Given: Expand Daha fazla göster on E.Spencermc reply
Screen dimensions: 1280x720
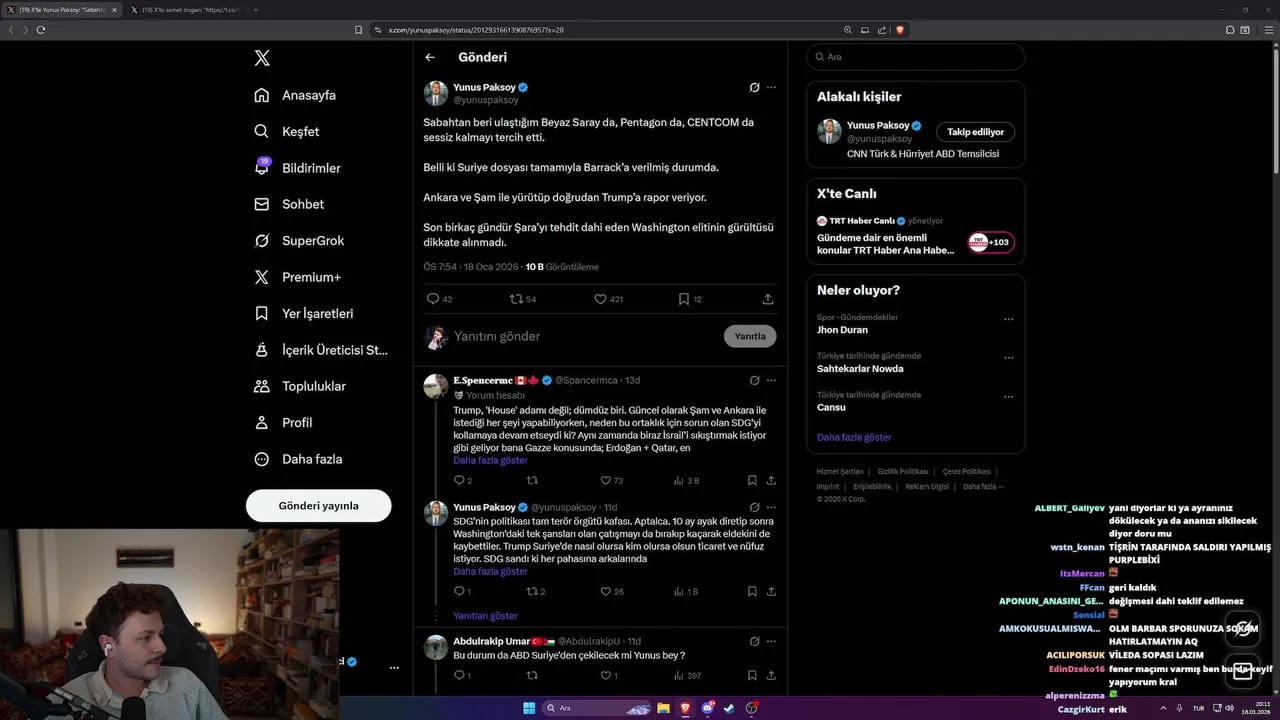Looking at the screenshot, I should coord(490,460).
